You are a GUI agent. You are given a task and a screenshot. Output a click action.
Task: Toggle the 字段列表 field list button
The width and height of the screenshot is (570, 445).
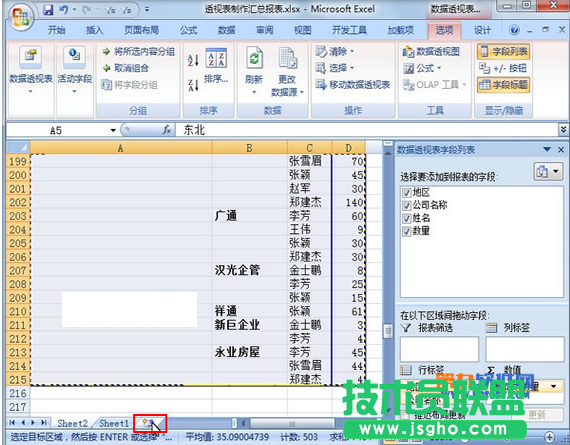tap(503, 52)
